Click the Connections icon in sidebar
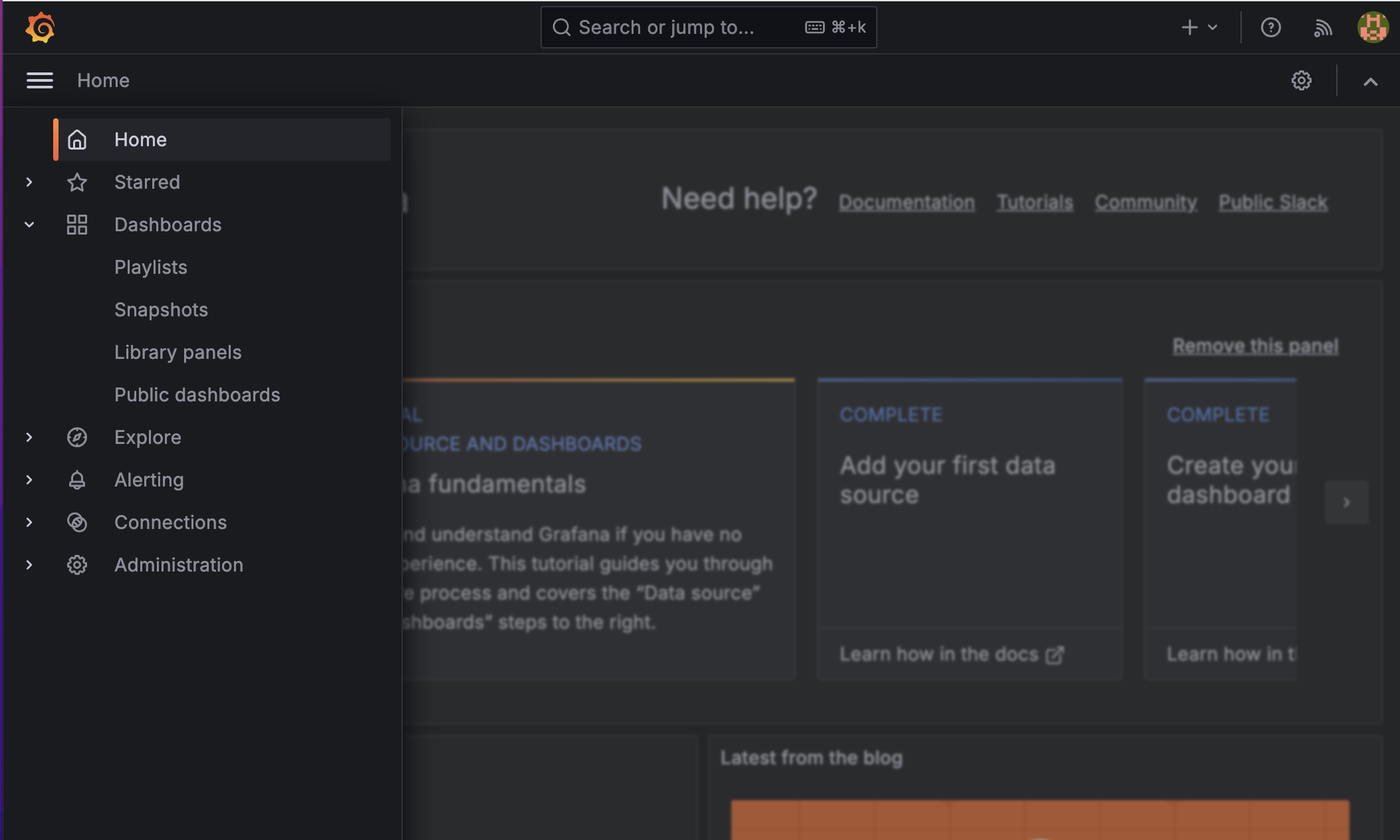 click(77, 522)
